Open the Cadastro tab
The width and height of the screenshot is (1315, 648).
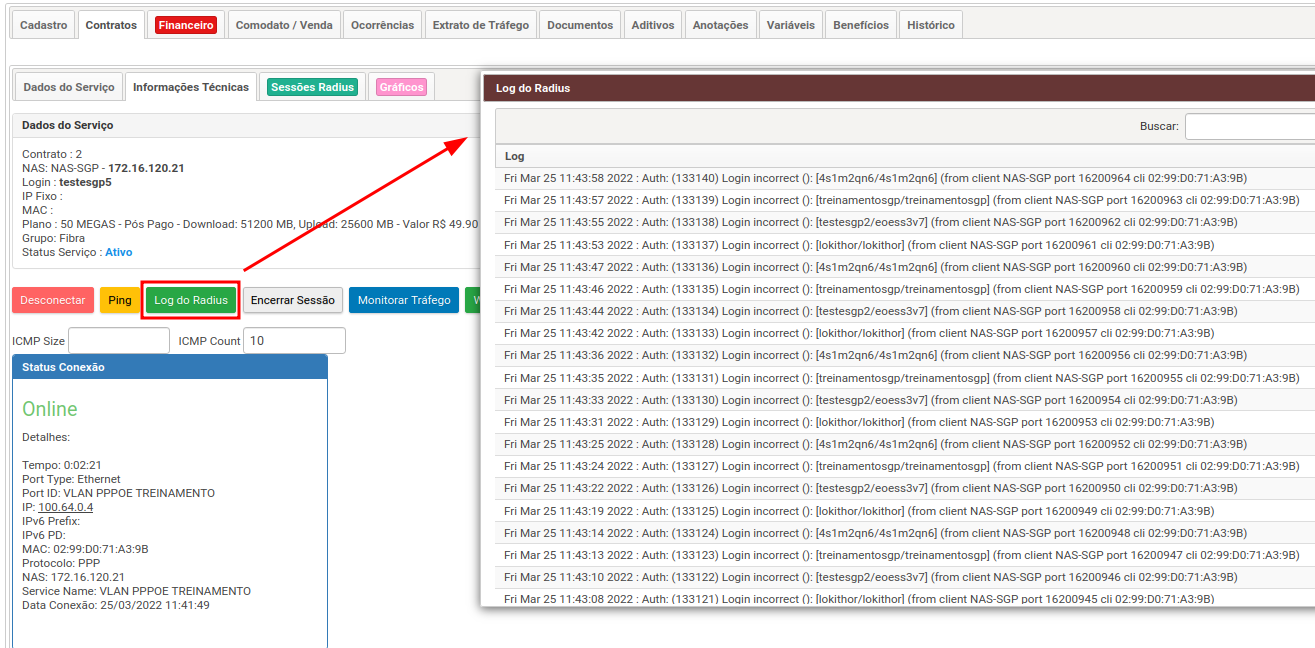point(44,25)
